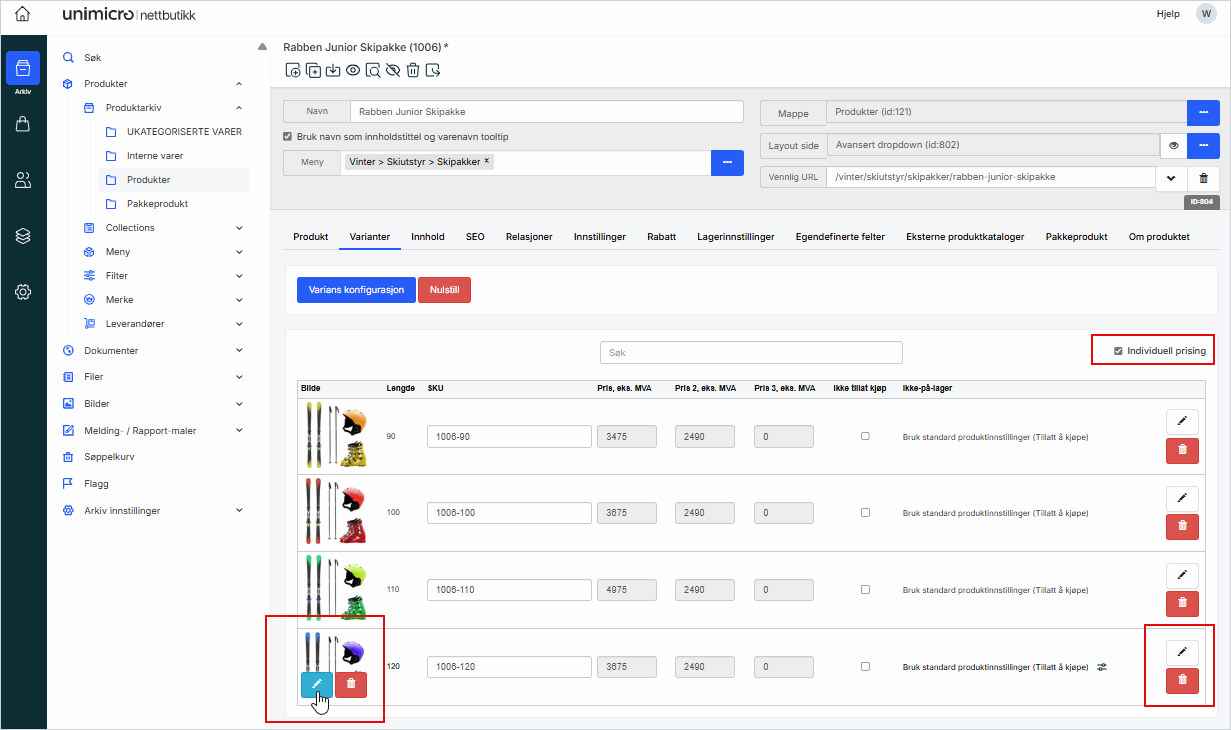Toggle the Individuell prising checkbox
Image resolution: width=1231 pixels, height=730 pixels.
click(1118, 351)
